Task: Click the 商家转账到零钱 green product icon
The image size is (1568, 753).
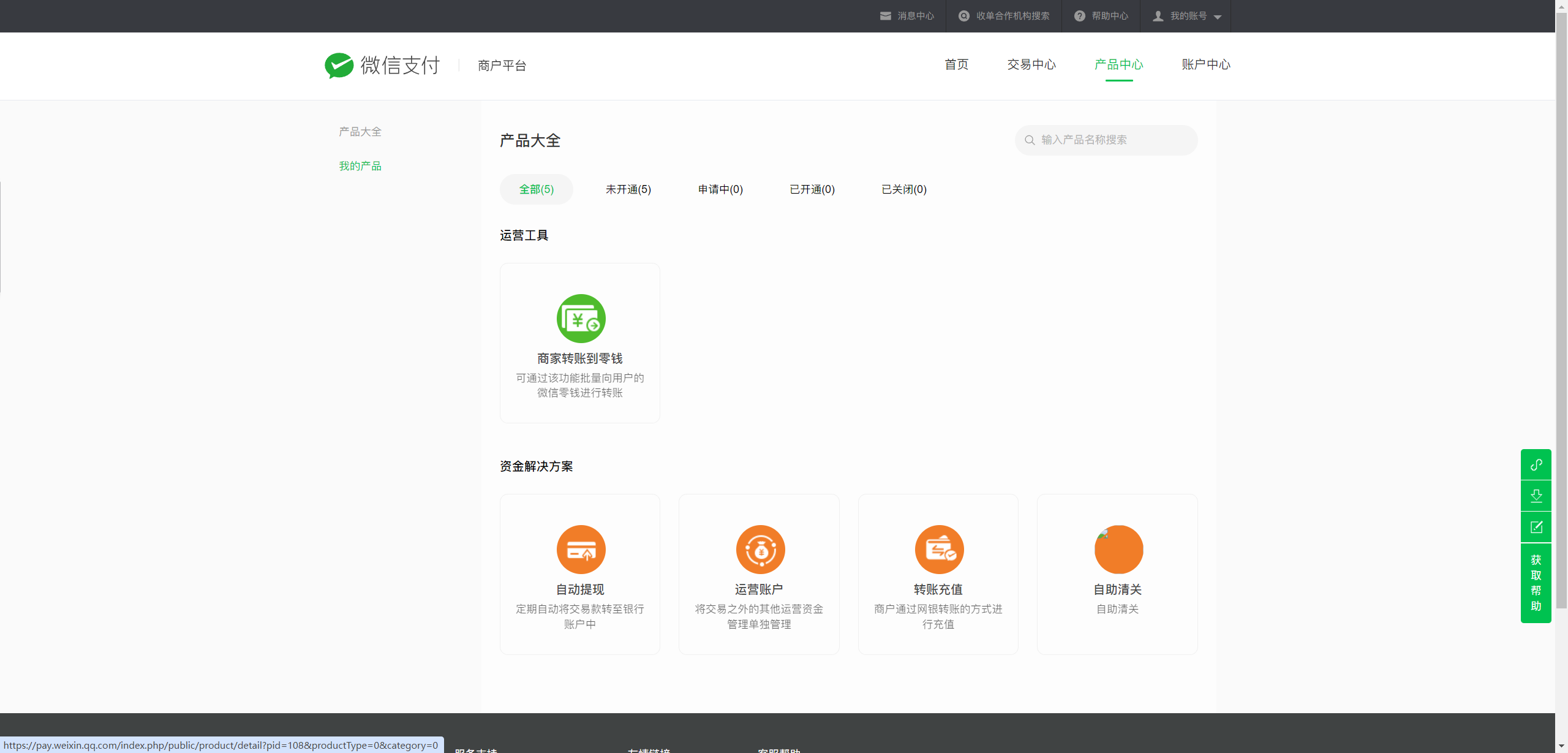Action: click(581, 319)
